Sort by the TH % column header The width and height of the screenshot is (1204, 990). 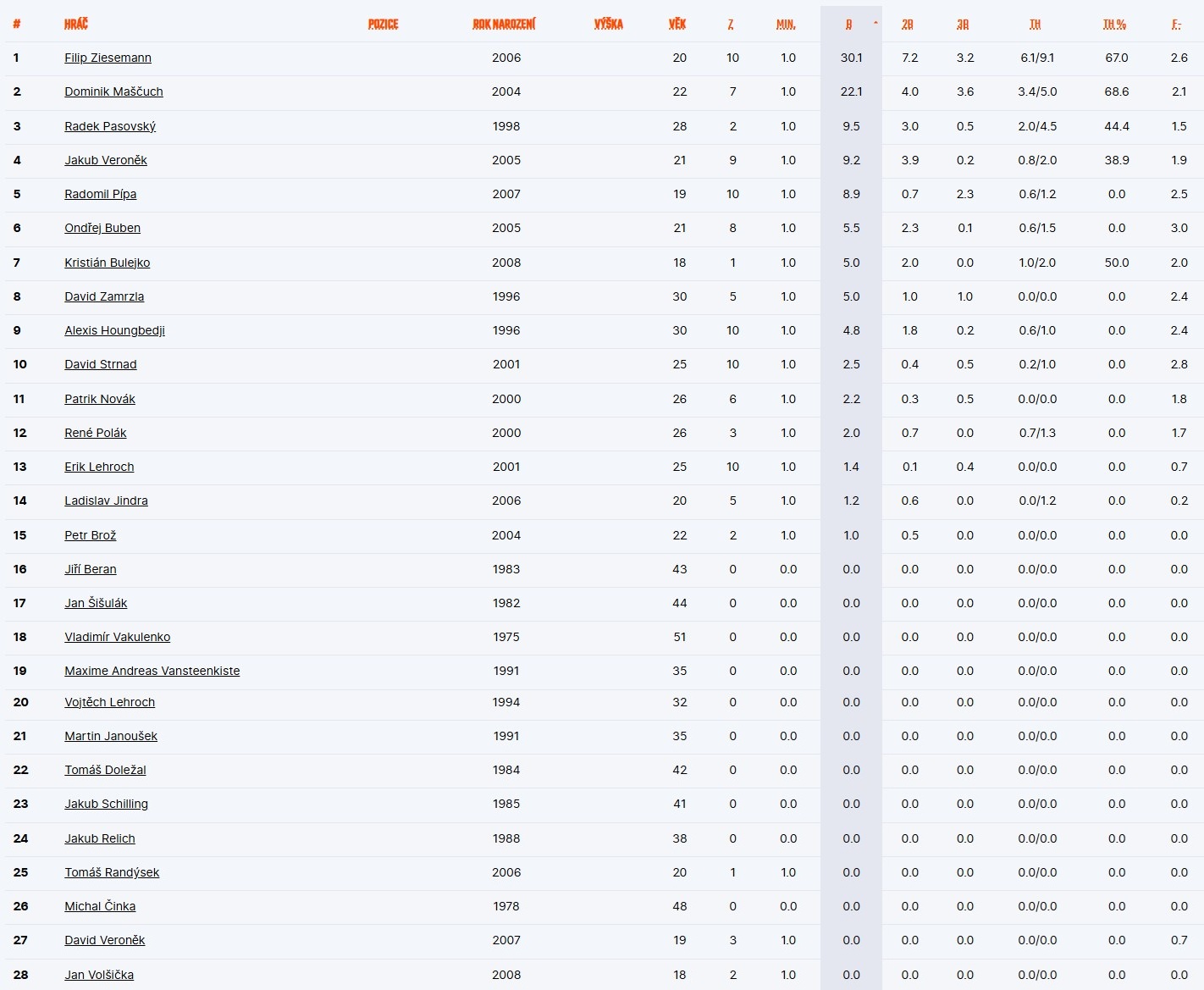point(1114,25)
